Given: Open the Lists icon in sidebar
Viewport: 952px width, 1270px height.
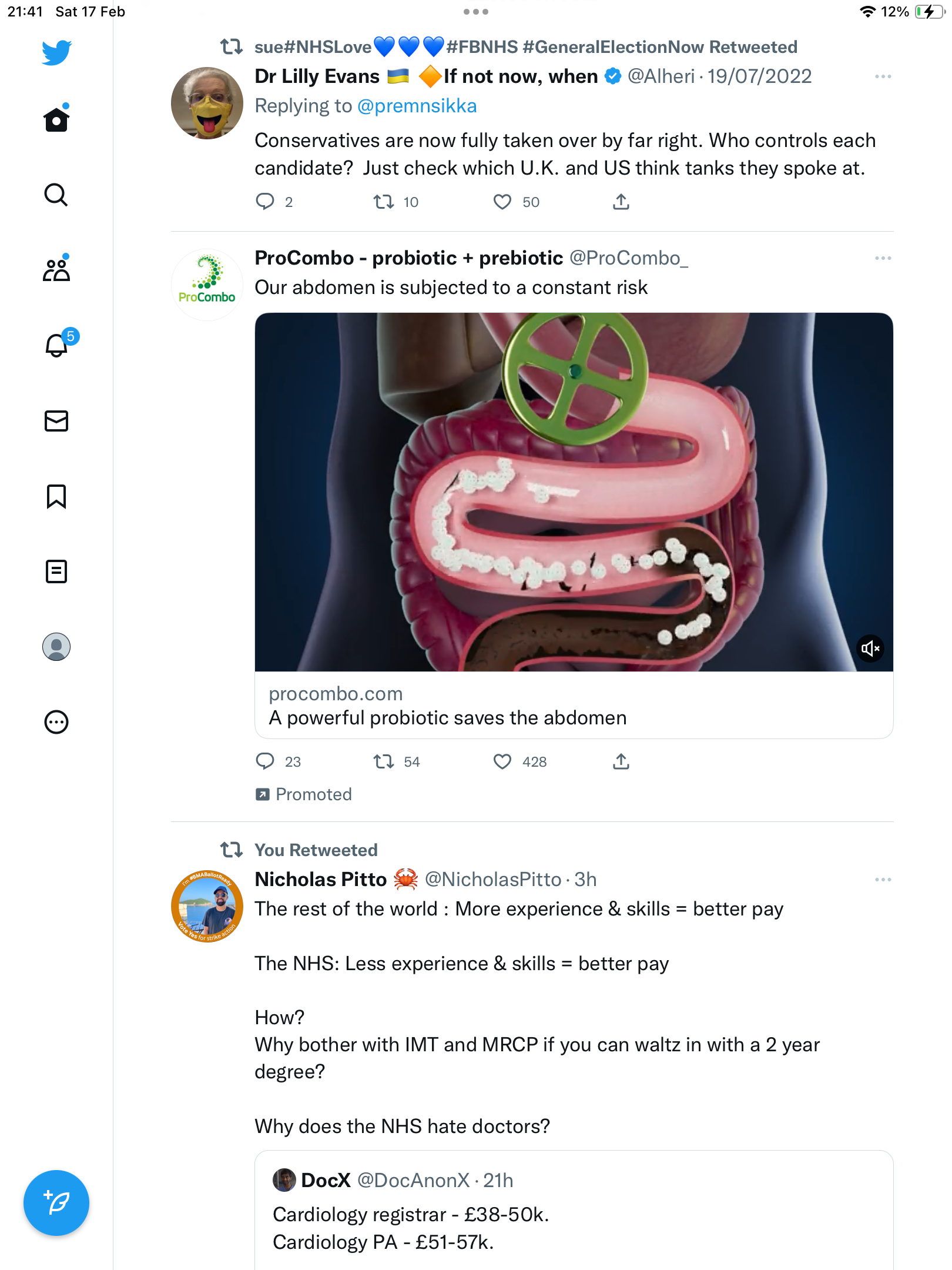Looking at the screenshot, I should 56,571.
